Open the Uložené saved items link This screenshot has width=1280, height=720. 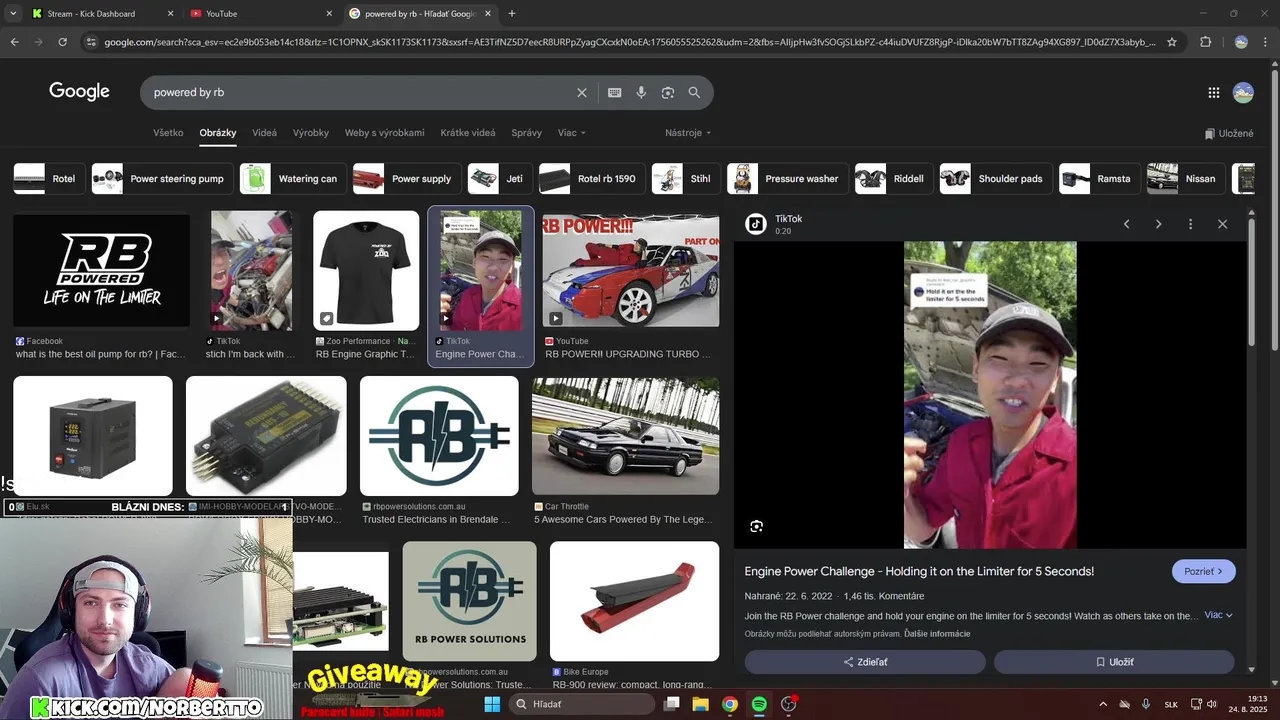[1229, 133]
